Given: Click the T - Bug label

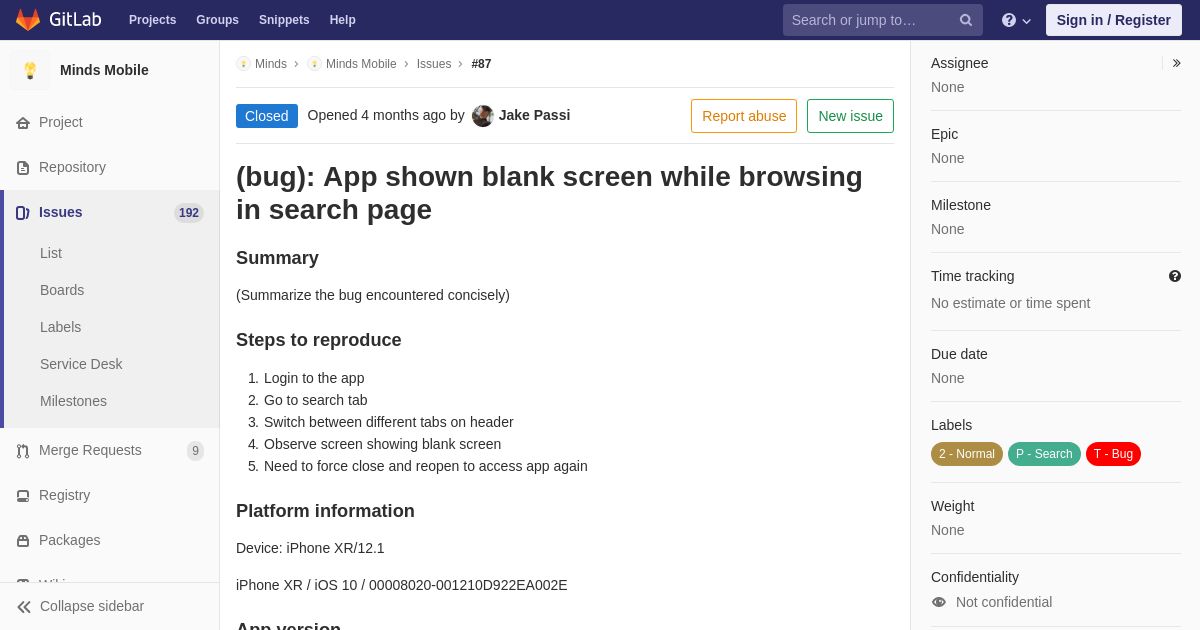Looking at the screenshot, I should point(1113,454).
